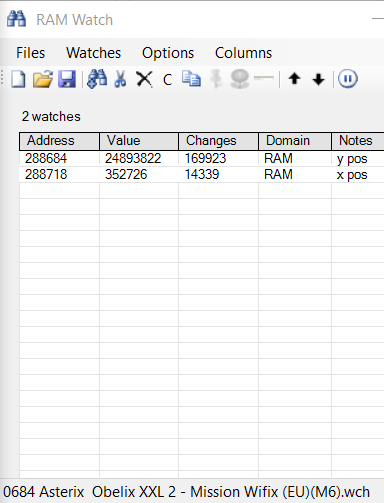The height and width of the screenshot is (503, 384).
Task: Insert separator with the line icon
Action: click(263, 78)
